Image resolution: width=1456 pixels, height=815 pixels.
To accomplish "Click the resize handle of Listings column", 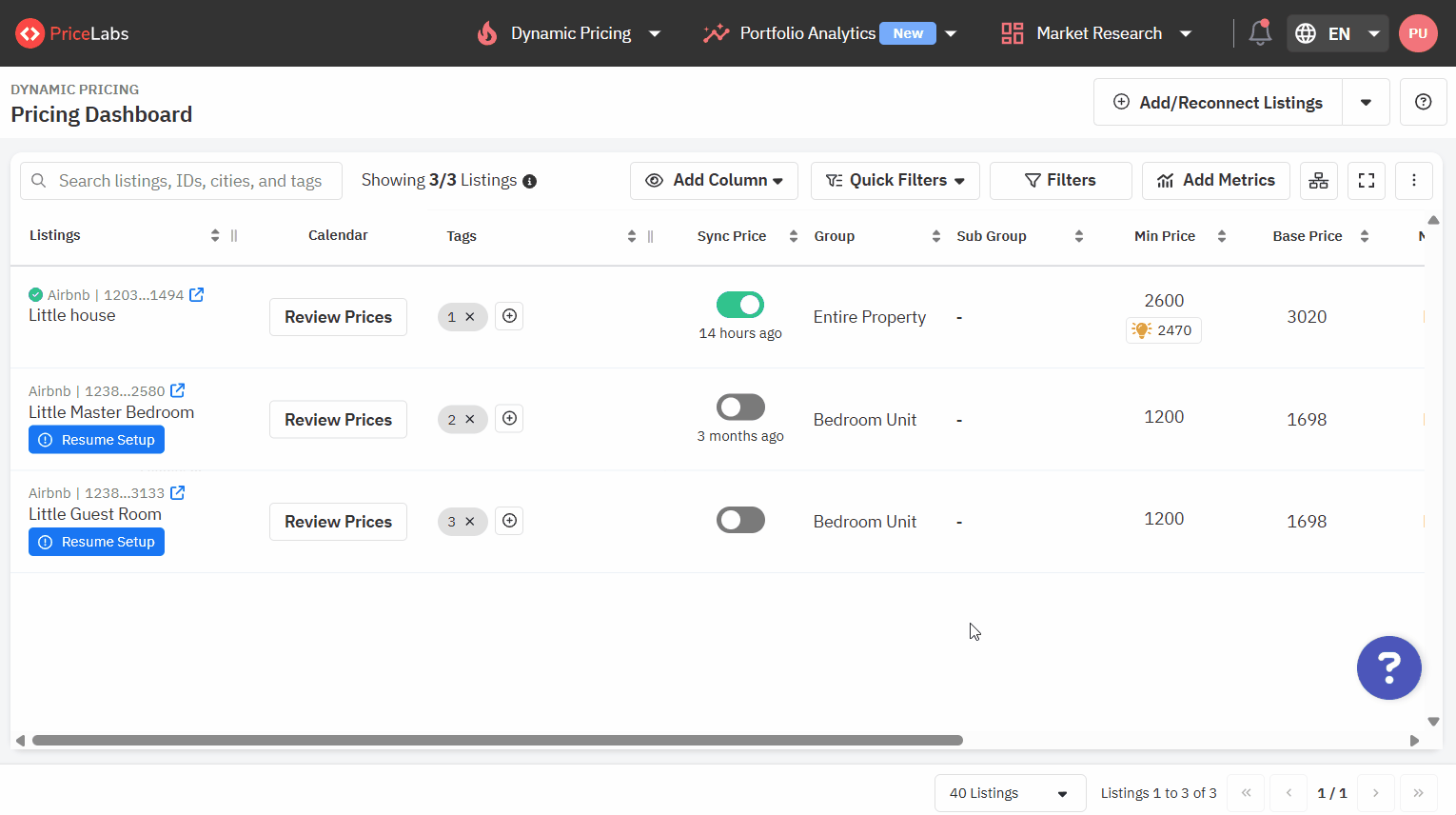I will coord(234,235).
